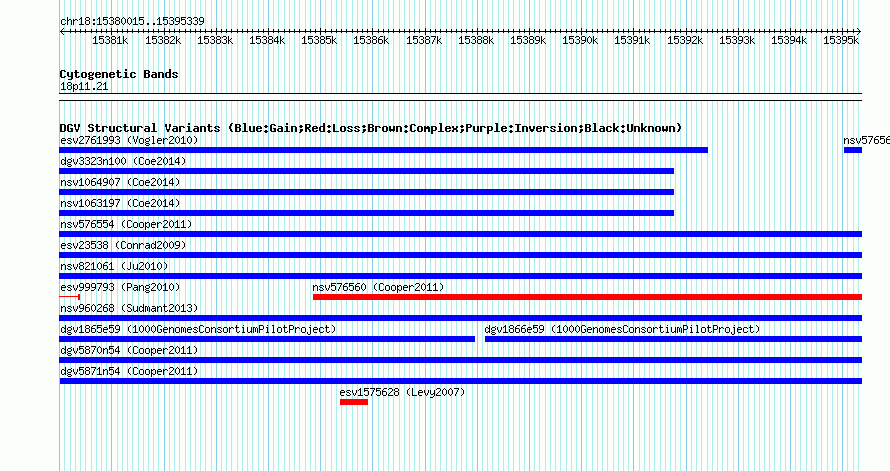Click the 15395k ruler position
Viewport: 890px width, 471px height.
click(841, 40)
